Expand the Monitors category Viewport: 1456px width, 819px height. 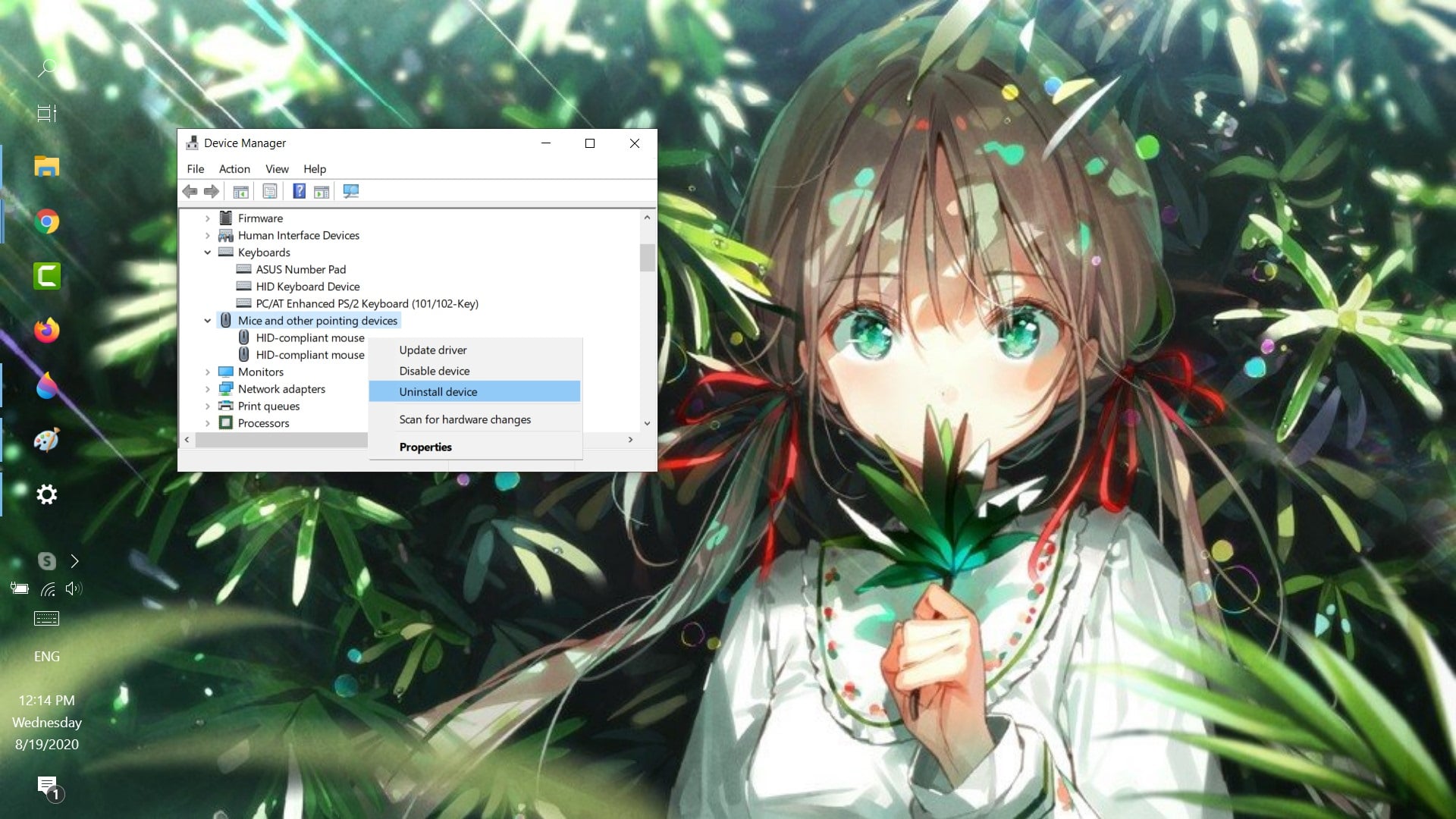207,372
